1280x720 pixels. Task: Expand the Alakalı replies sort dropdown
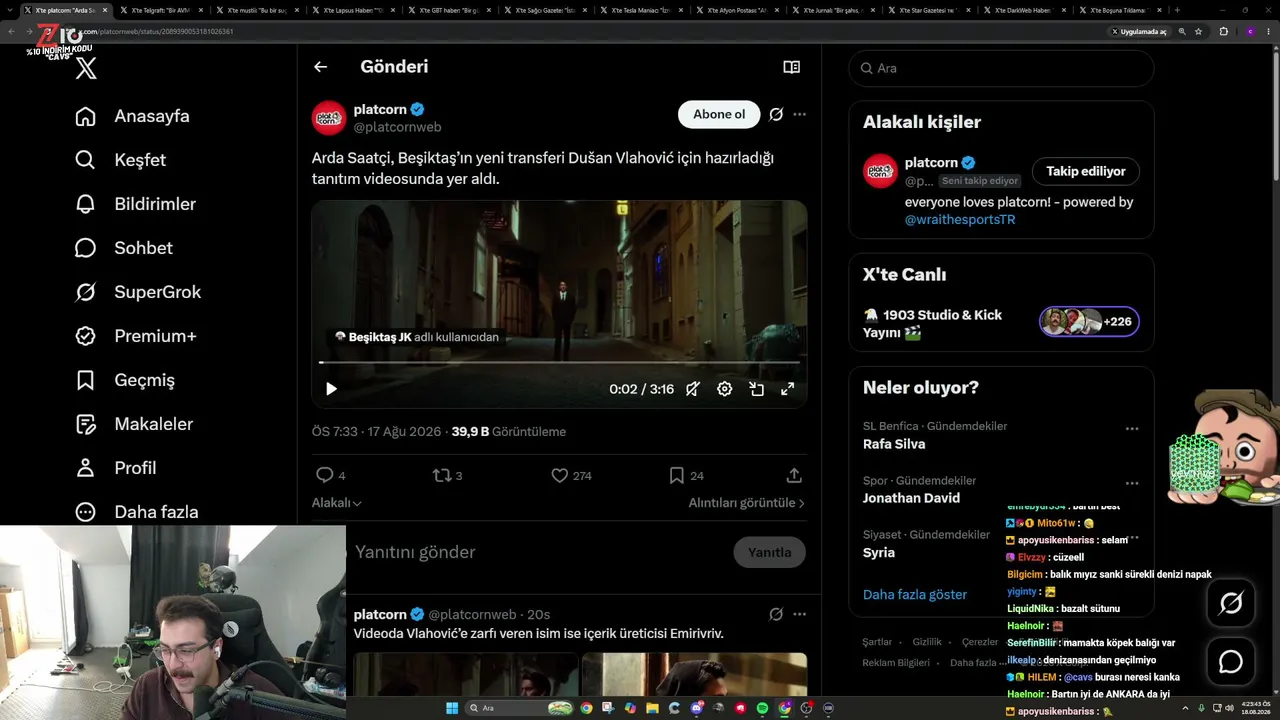[337, 503]
